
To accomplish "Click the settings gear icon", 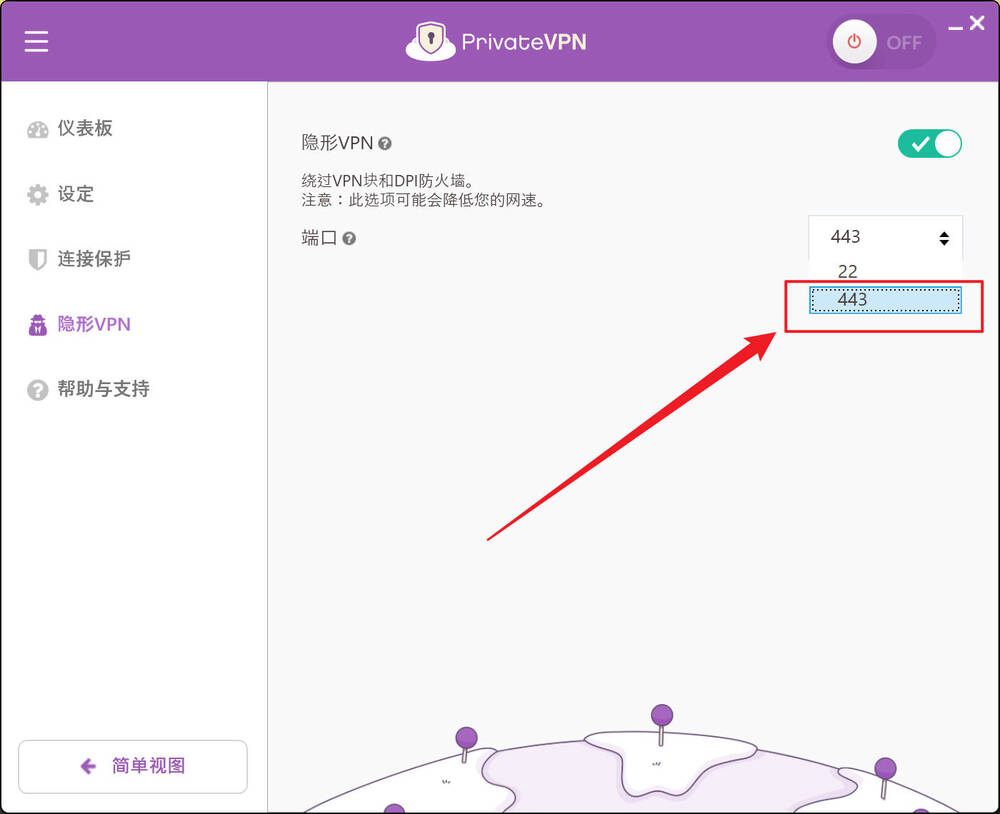I will (x=38, y=195).
